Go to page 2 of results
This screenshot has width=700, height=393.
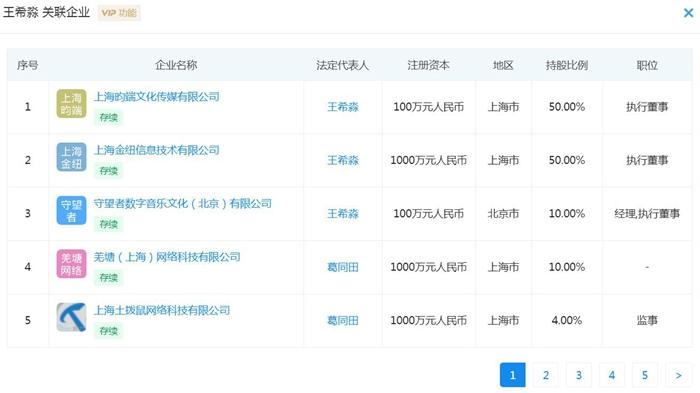click(x=546, y=375)
